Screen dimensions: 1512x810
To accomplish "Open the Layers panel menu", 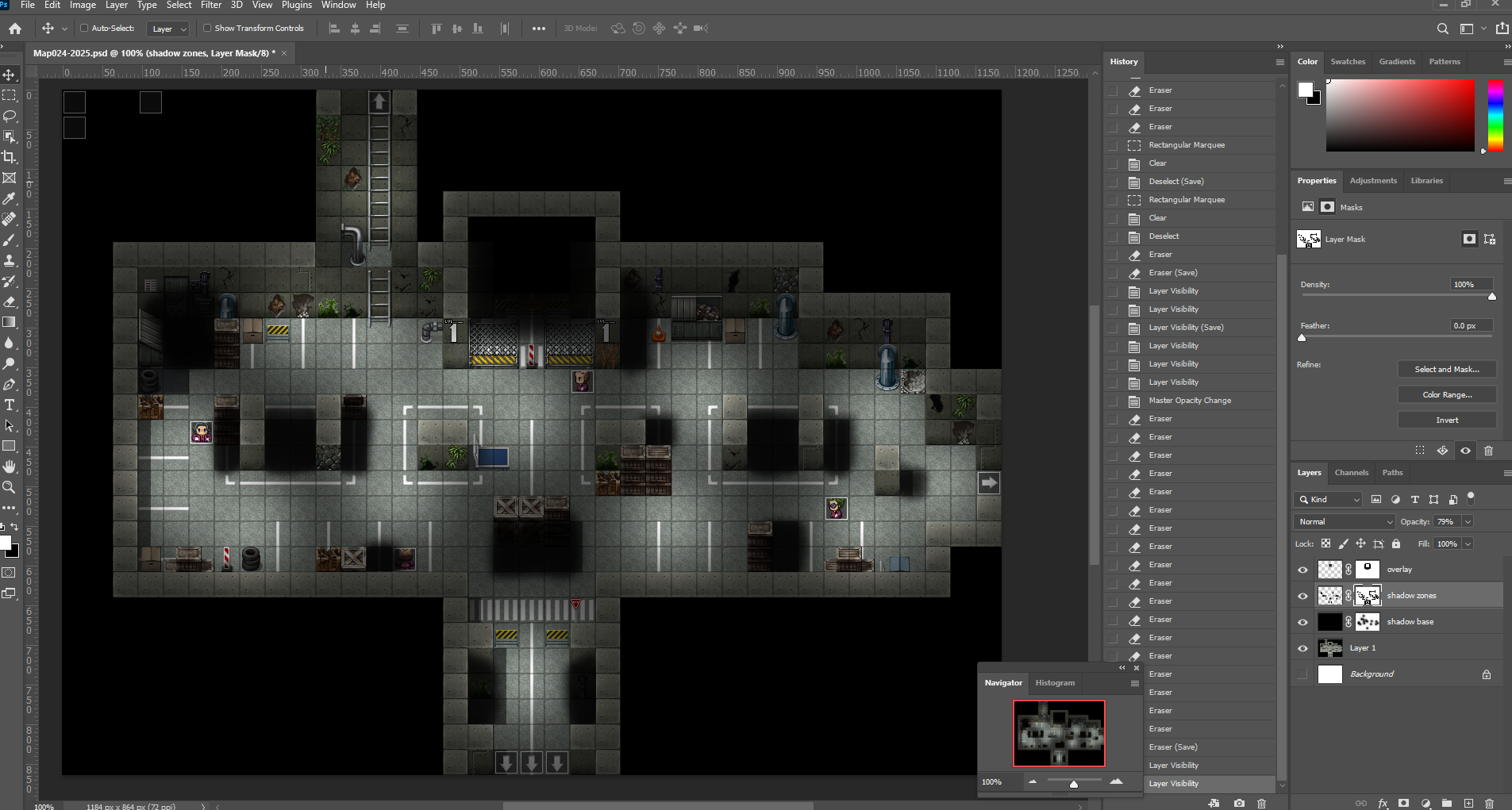I will 1506,473.
